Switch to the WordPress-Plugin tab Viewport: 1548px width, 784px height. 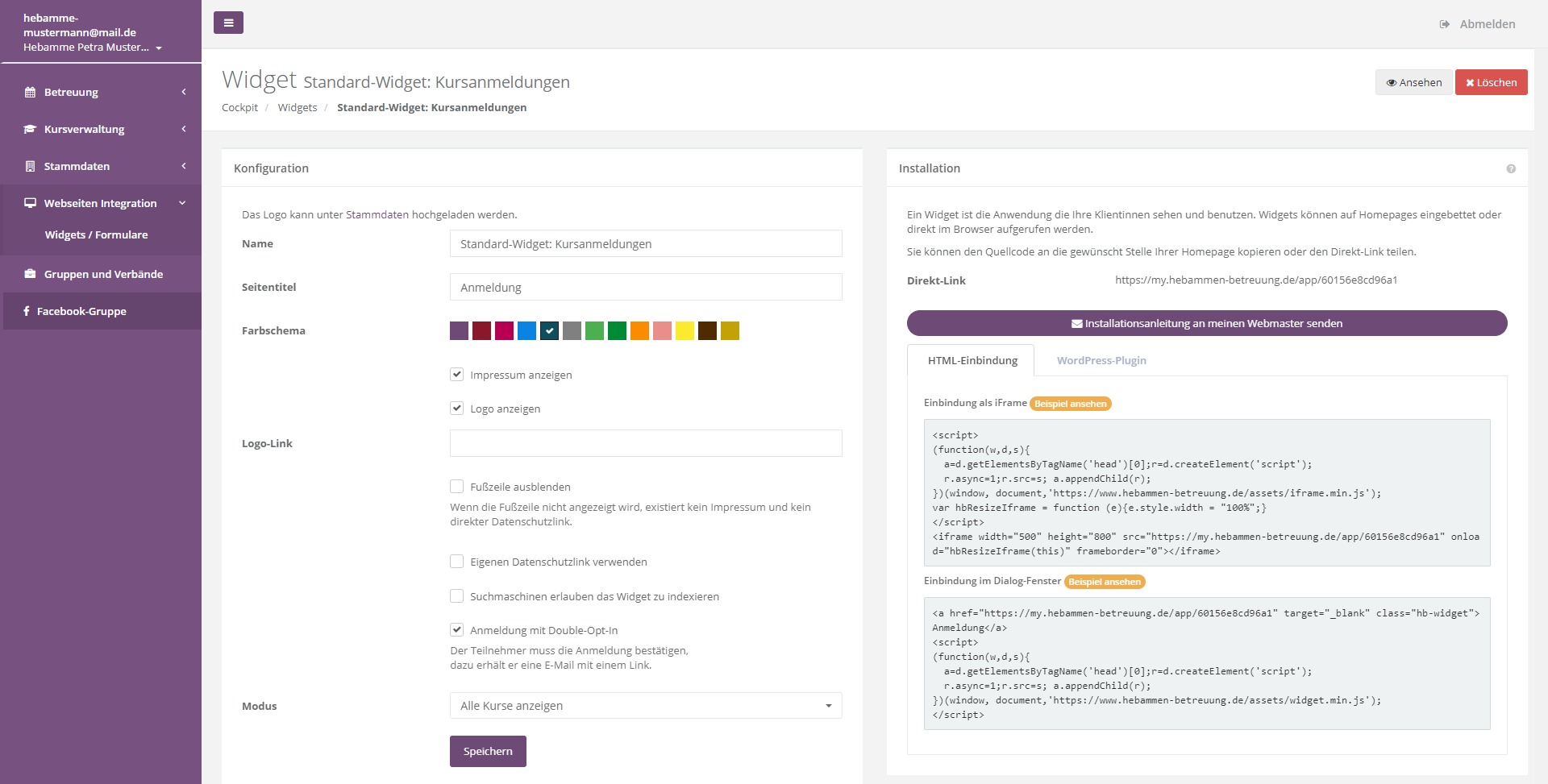pyautogui.click(x=1101, y=360)
